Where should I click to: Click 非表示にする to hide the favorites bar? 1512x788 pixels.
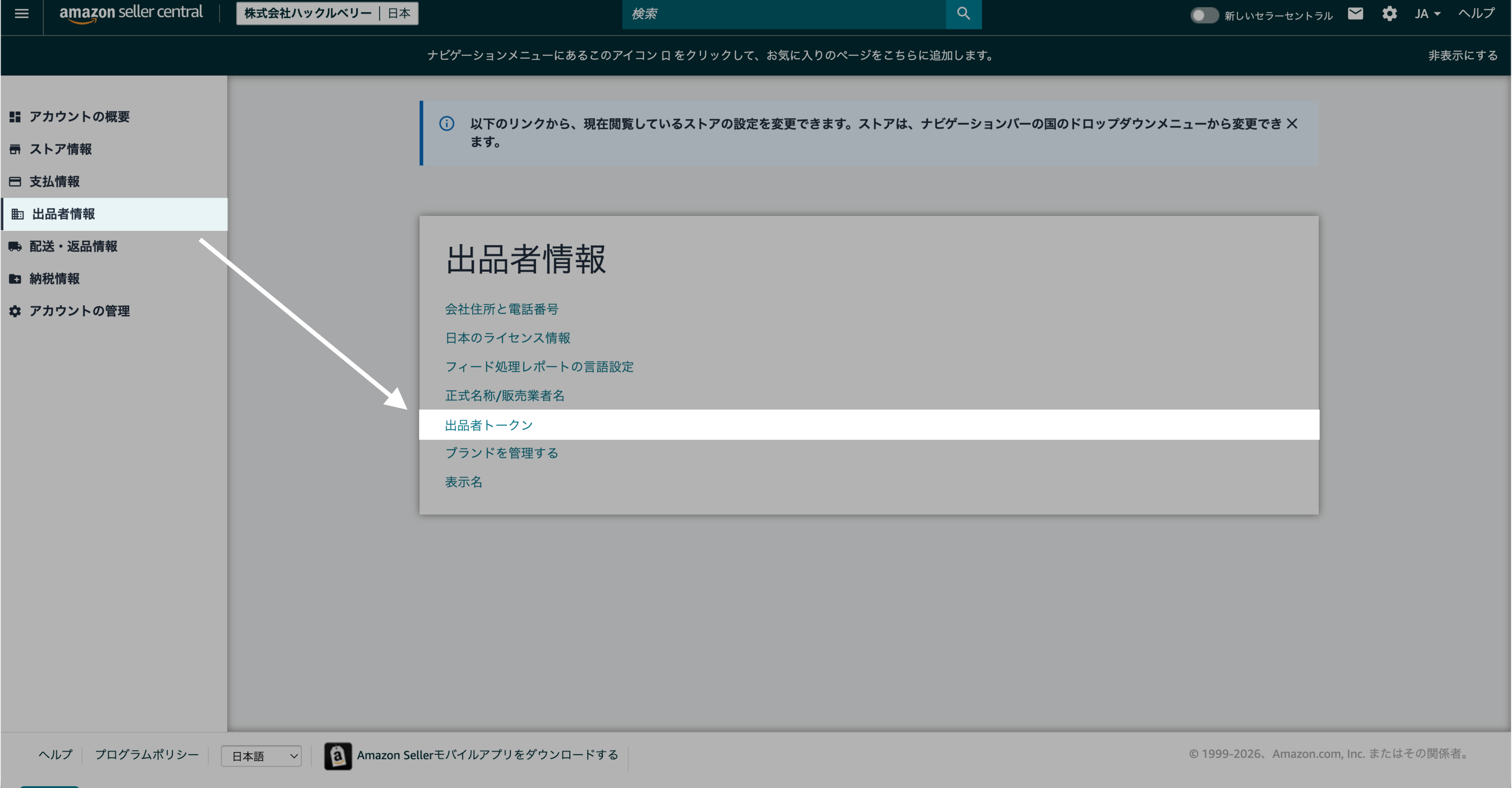[1462, 55]
